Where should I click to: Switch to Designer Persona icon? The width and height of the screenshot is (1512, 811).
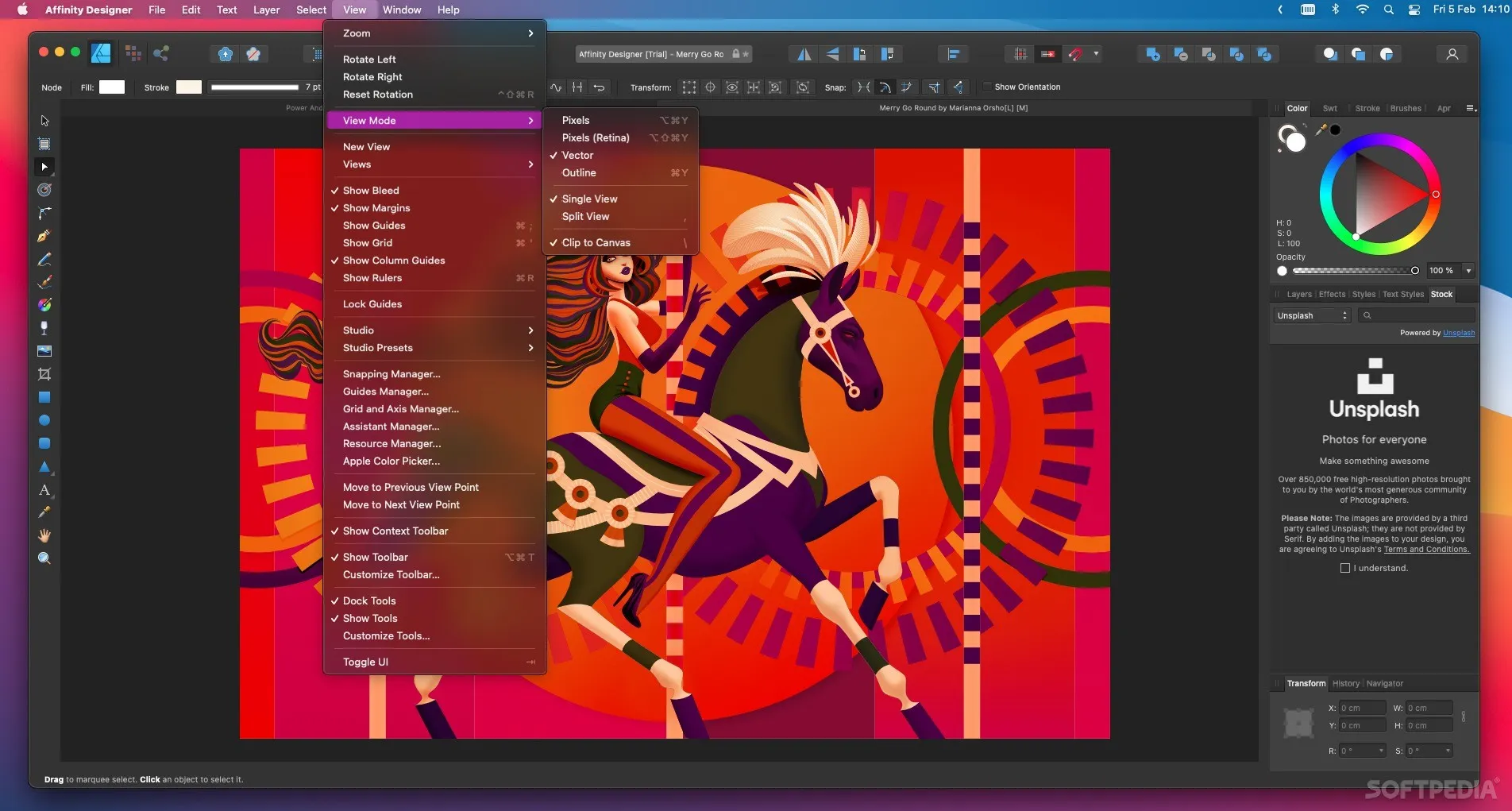(x=101, y=53)
